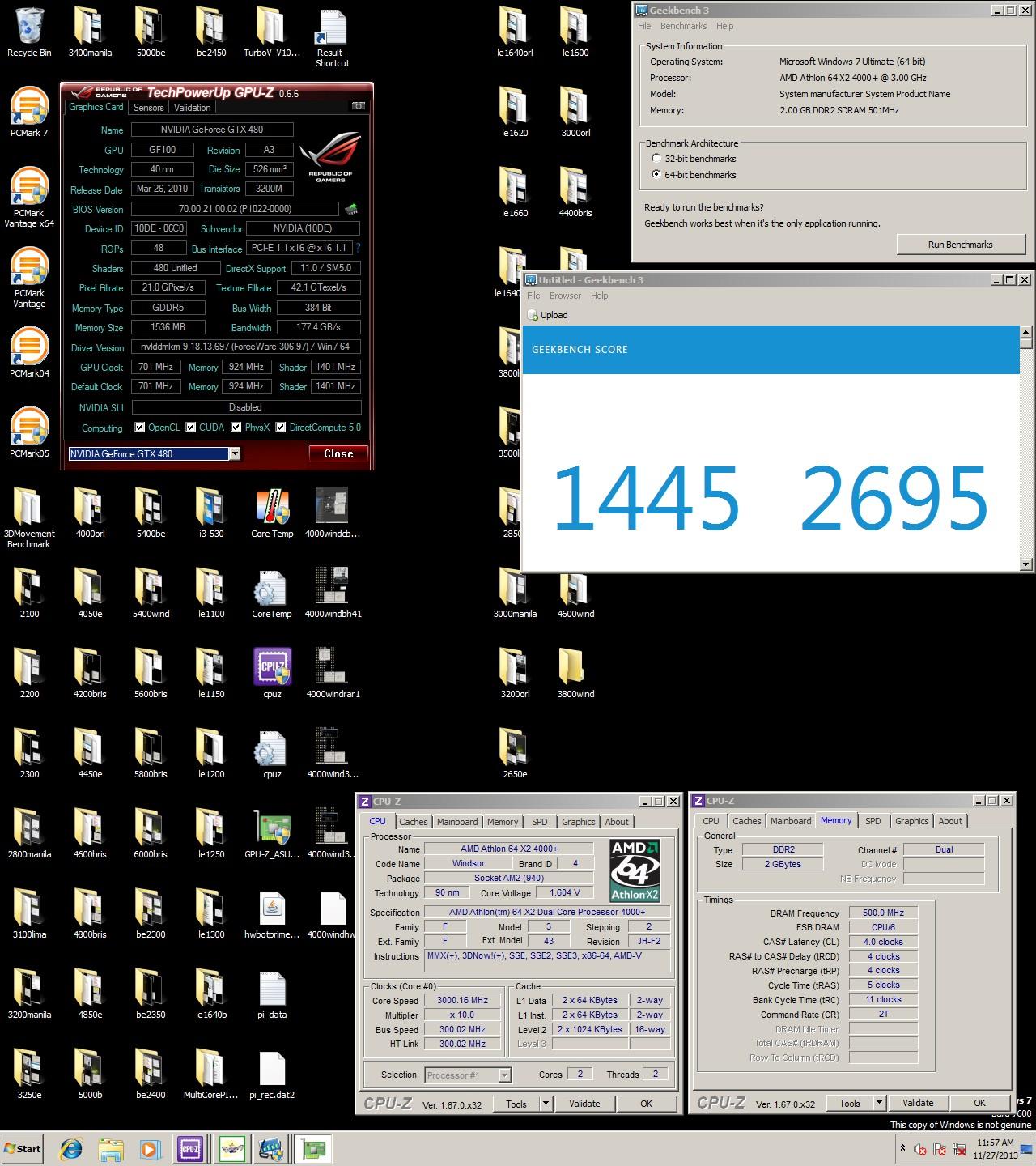Open Caches tab in left CPU-Z

413,821
